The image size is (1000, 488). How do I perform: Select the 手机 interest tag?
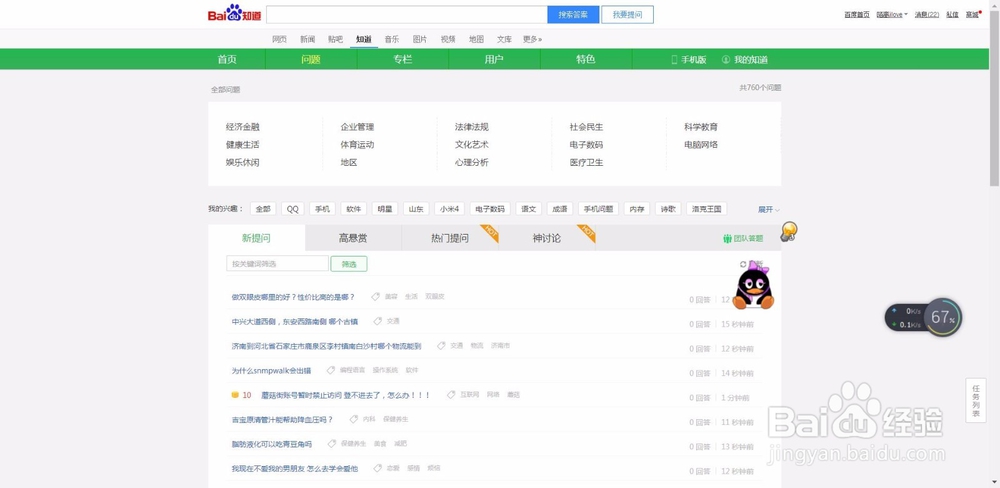pos(323,209)
